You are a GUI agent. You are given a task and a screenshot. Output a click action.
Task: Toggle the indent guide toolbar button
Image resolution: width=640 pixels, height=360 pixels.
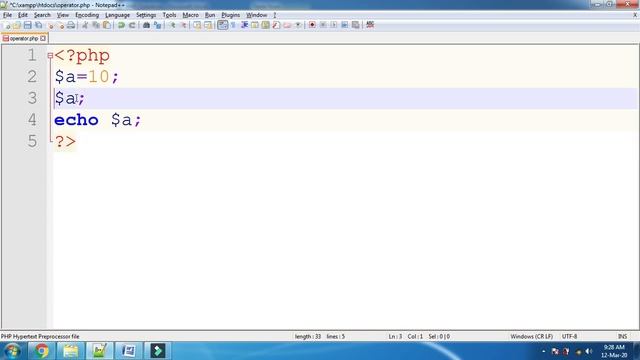244,25
